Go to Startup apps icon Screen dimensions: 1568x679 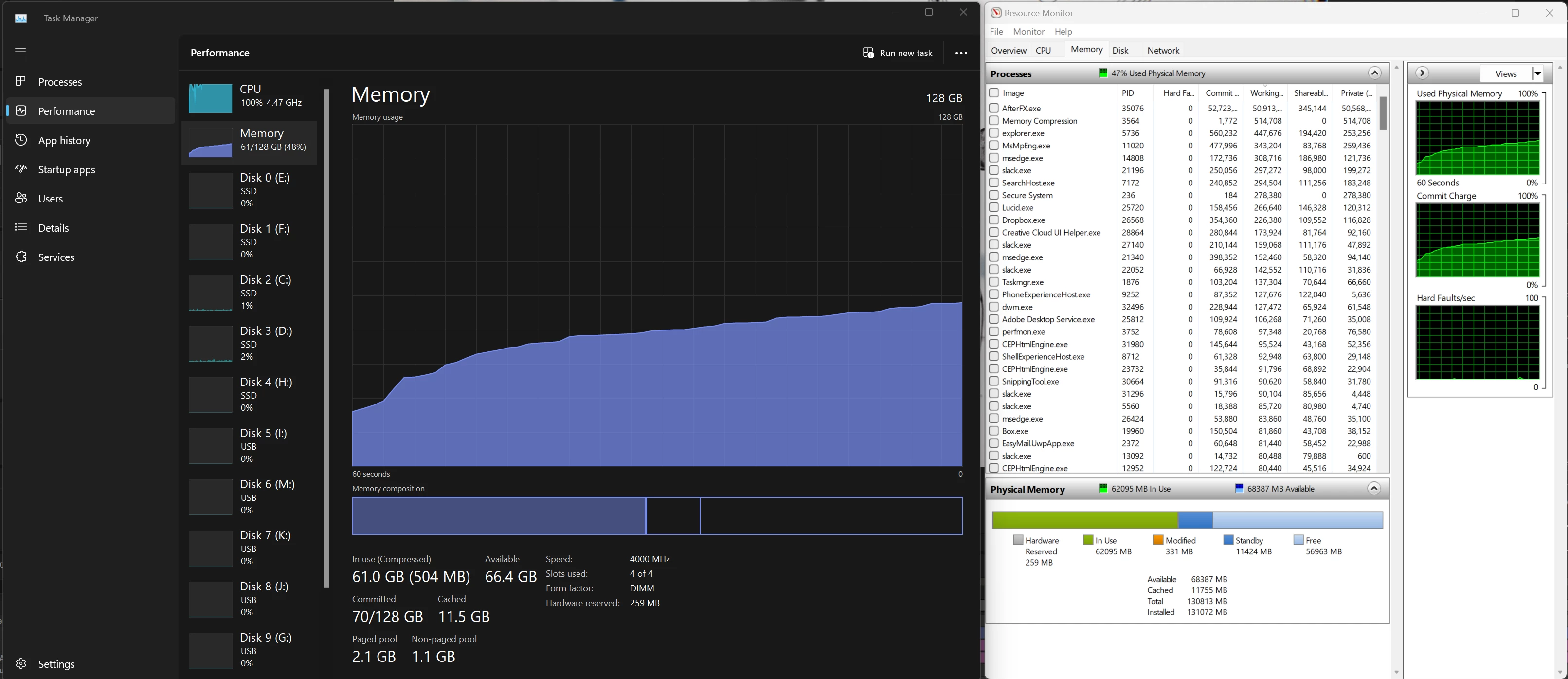tap(21, 169)
